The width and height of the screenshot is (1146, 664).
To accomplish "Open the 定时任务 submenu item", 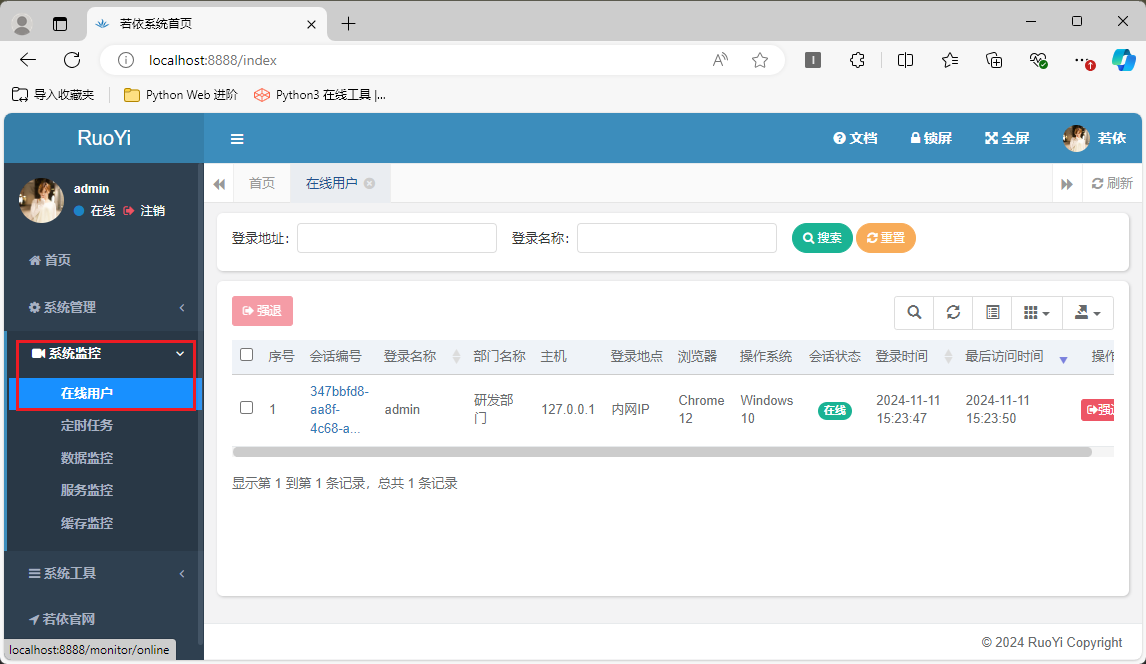I will (x=87, y=425).
